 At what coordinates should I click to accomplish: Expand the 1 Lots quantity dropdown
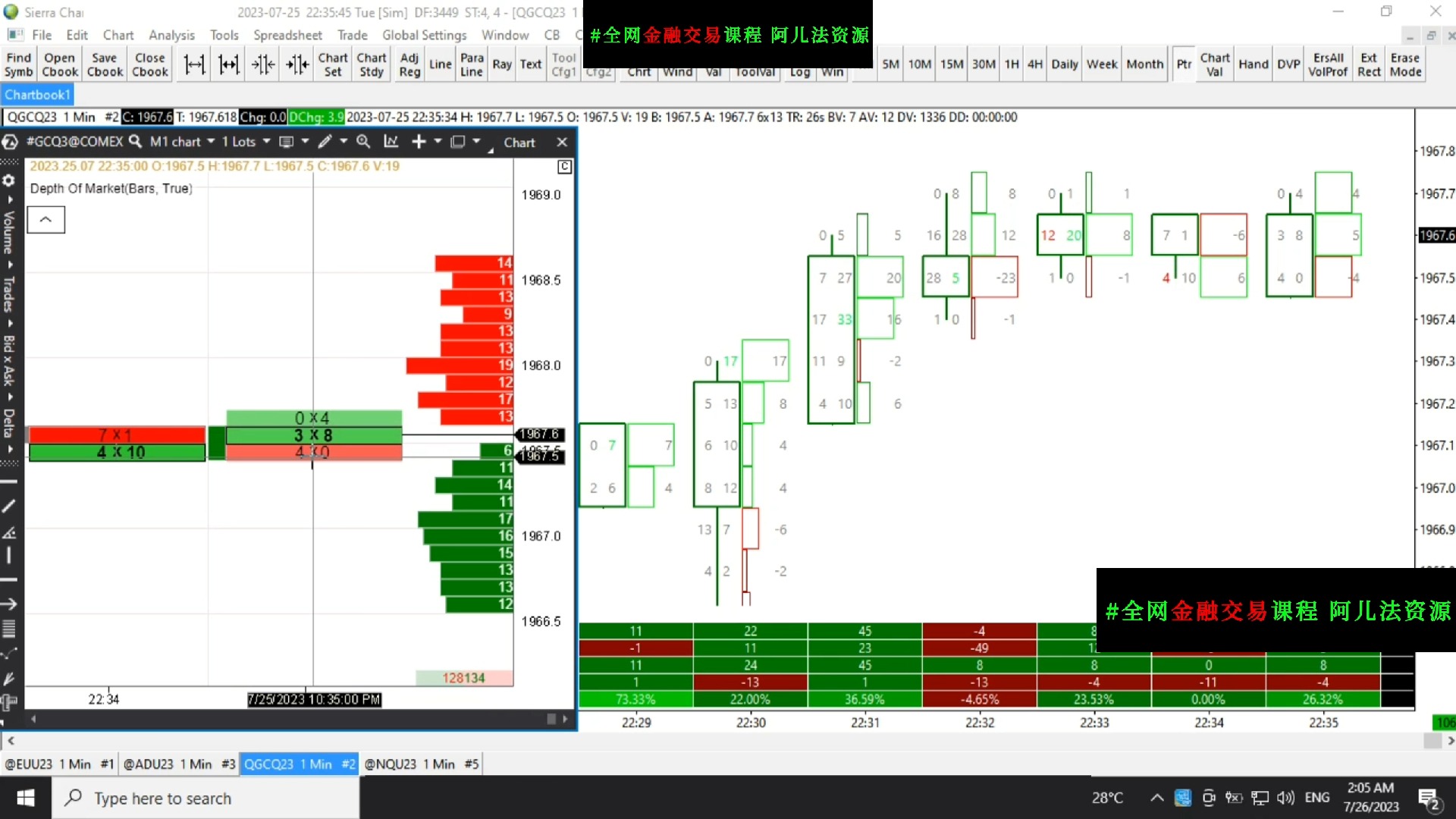point(246,142)
